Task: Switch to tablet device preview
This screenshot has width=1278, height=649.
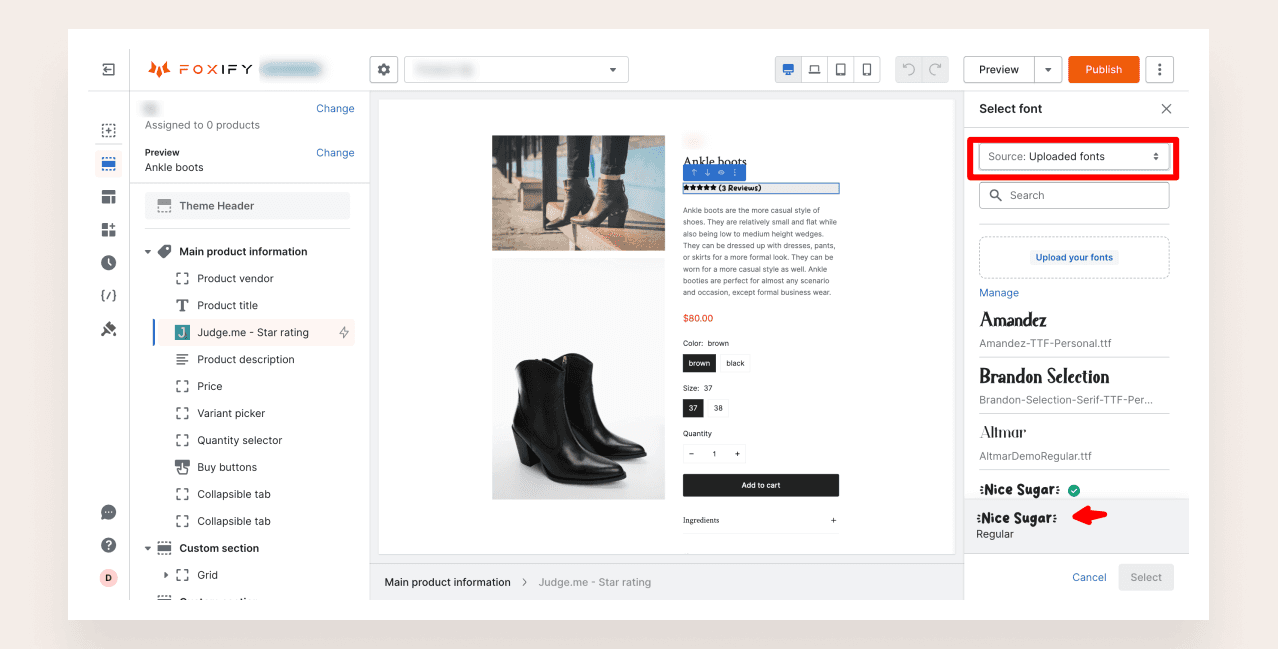Action: tap(840, 70)
